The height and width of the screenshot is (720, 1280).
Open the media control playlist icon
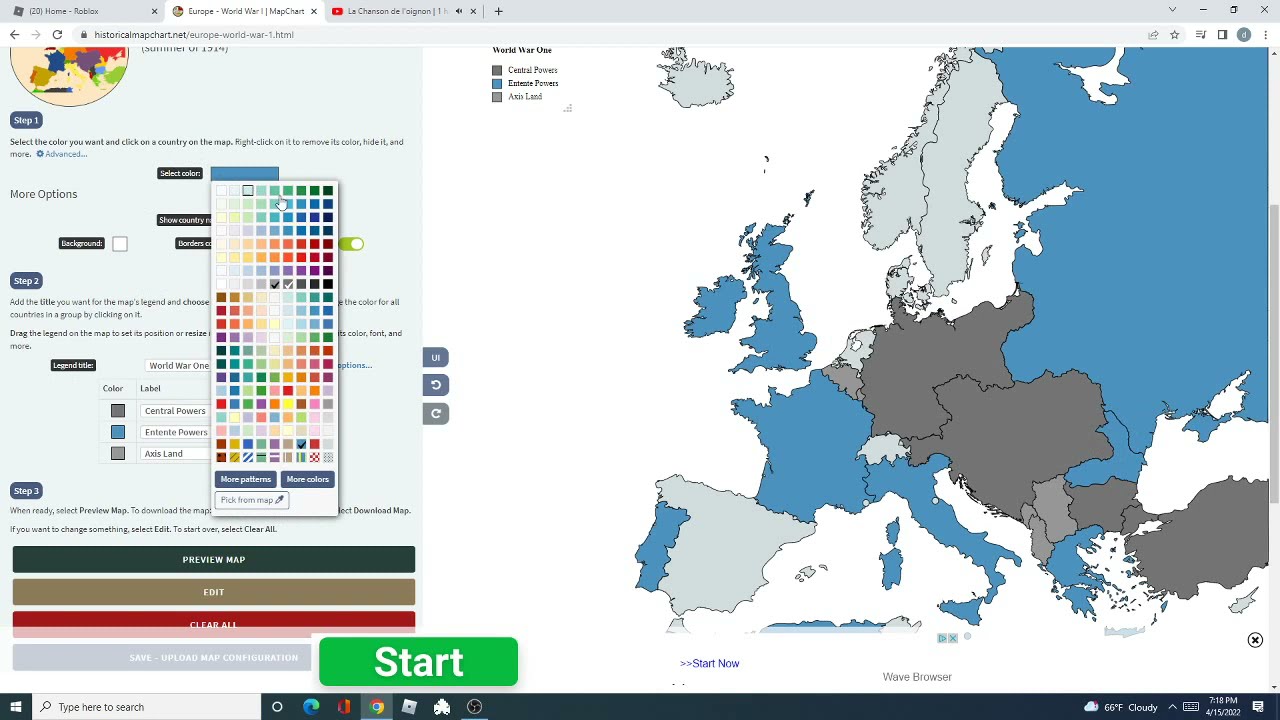point(1201,34)
